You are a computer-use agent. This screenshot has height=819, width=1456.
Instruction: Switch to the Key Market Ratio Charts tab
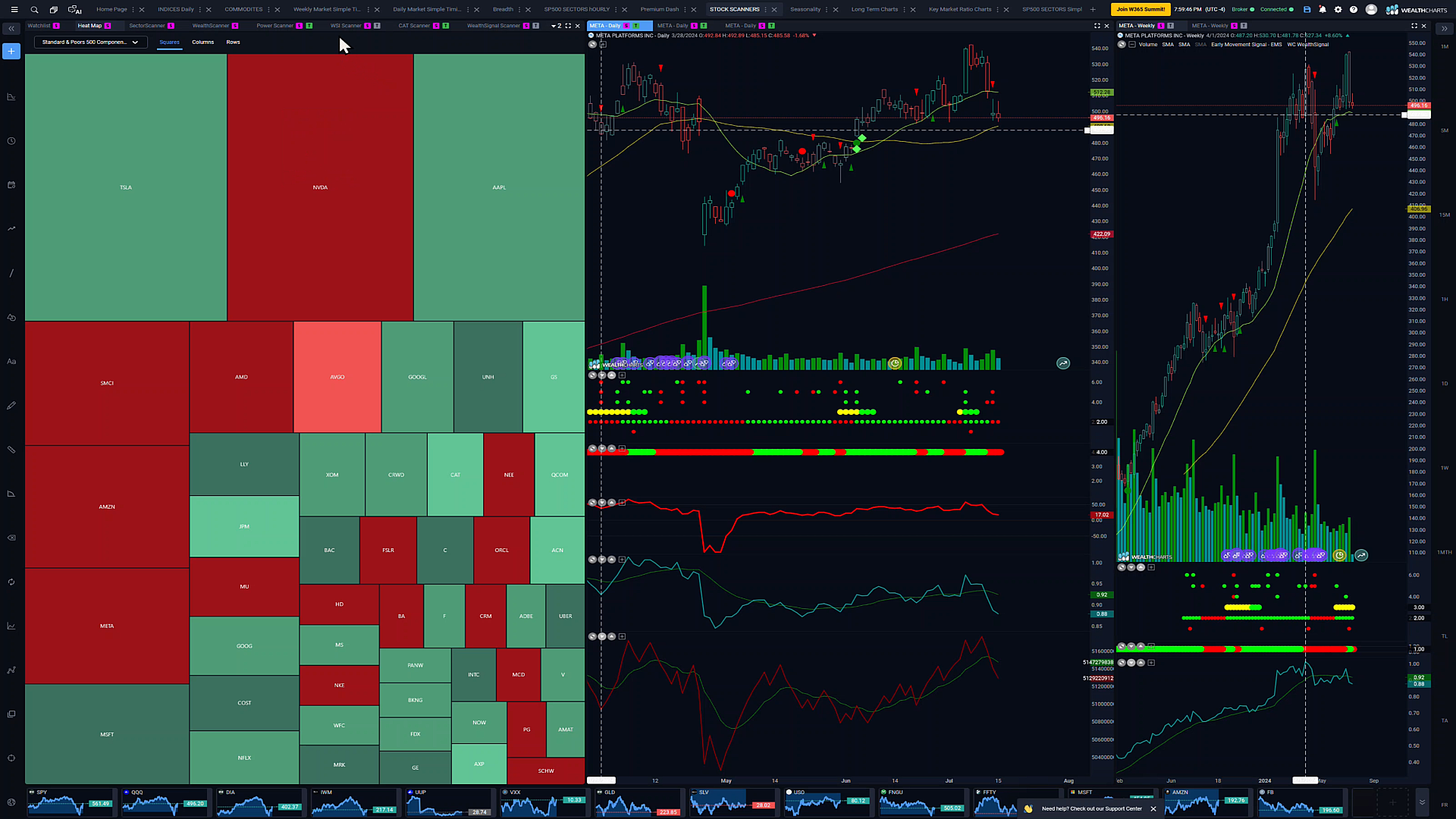coord(960,10)
